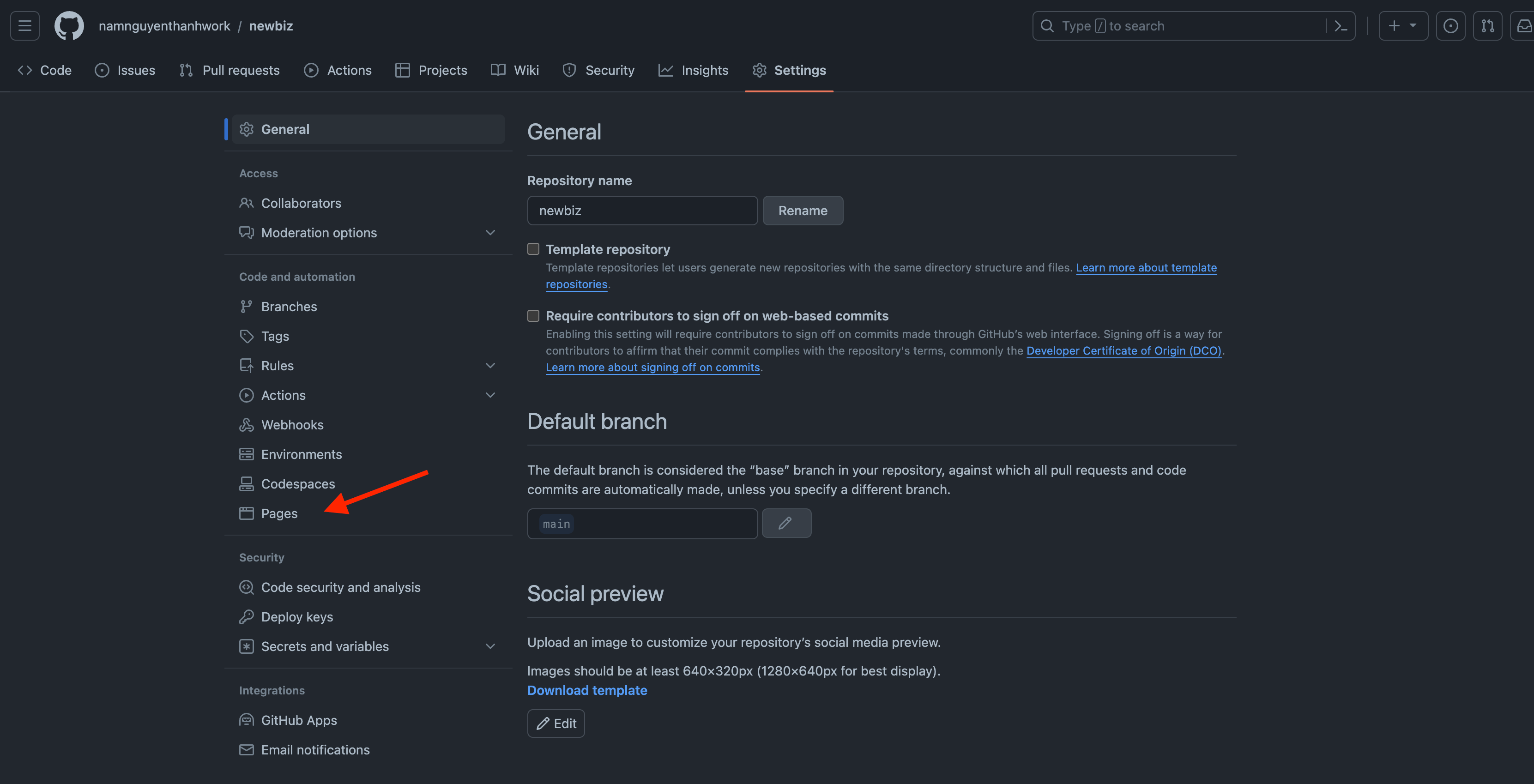Click the Email notifications envelope icon
Screen dimensions: 1534x784
point(246,750)
